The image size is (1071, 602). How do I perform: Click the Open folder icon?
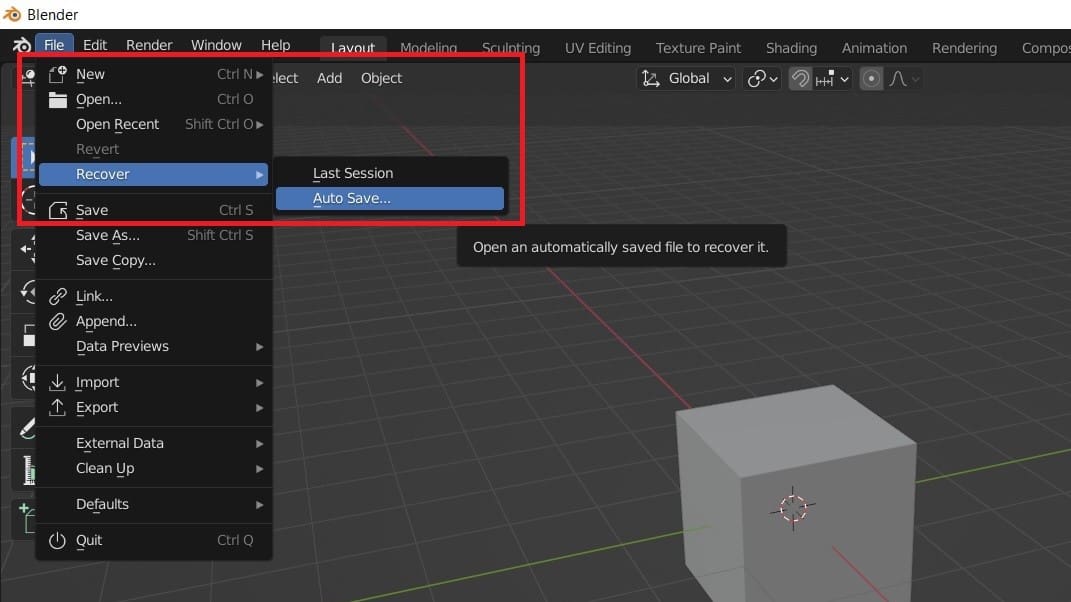tap(57, 100)
